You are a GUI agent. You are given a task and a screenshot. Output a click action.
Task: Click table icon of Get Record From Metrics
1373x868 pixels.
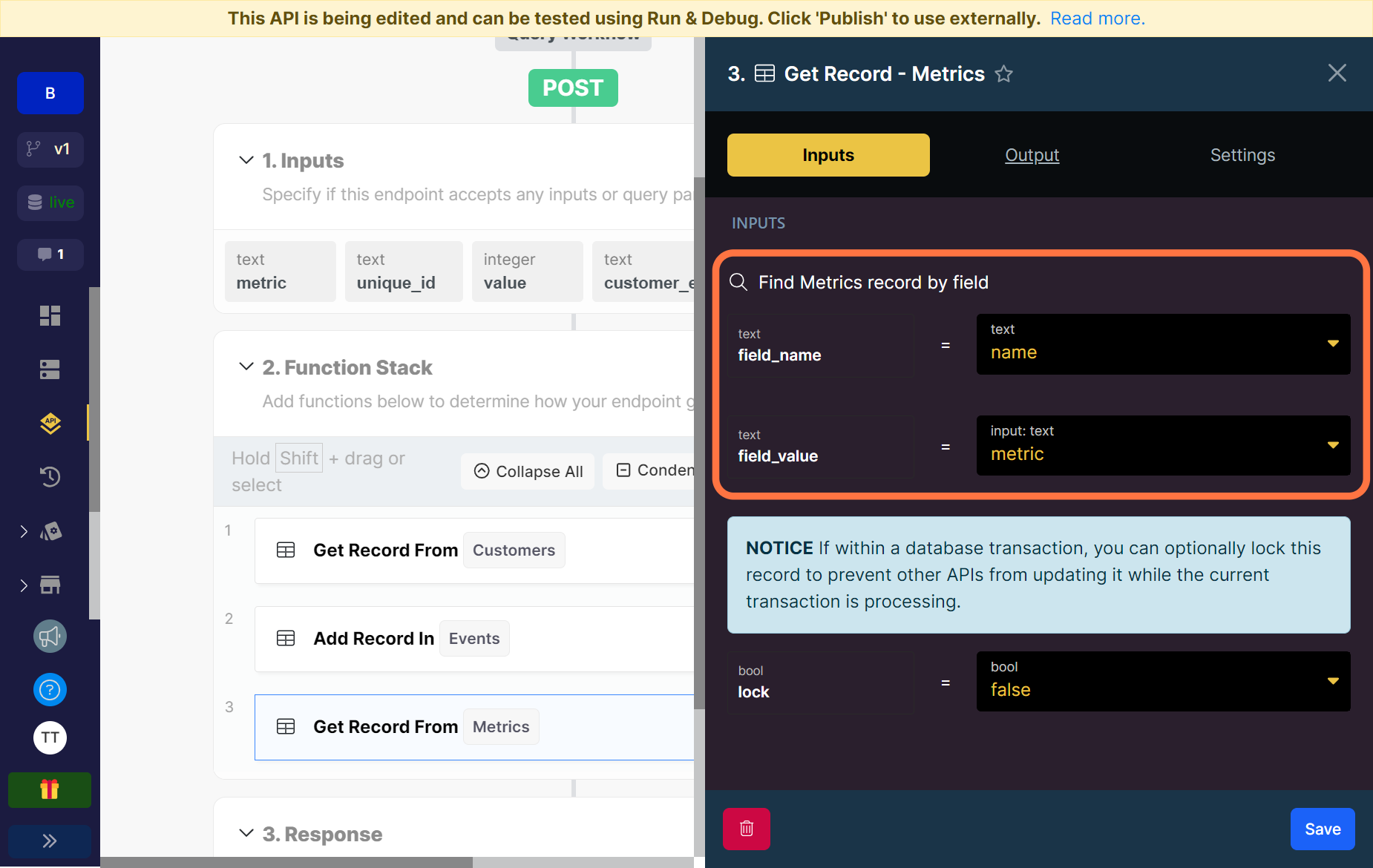coord(286,726)
